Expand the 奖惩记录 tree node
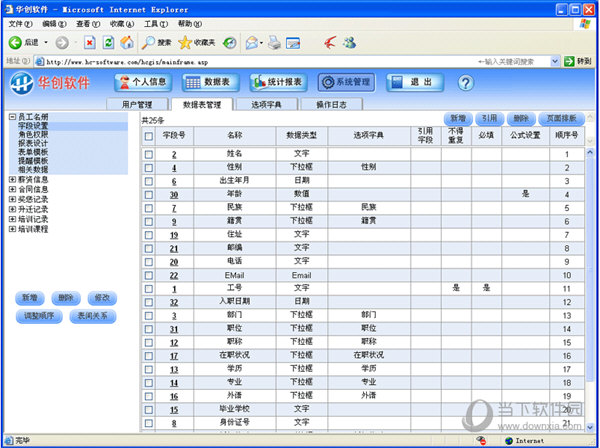 coord(12,199)
